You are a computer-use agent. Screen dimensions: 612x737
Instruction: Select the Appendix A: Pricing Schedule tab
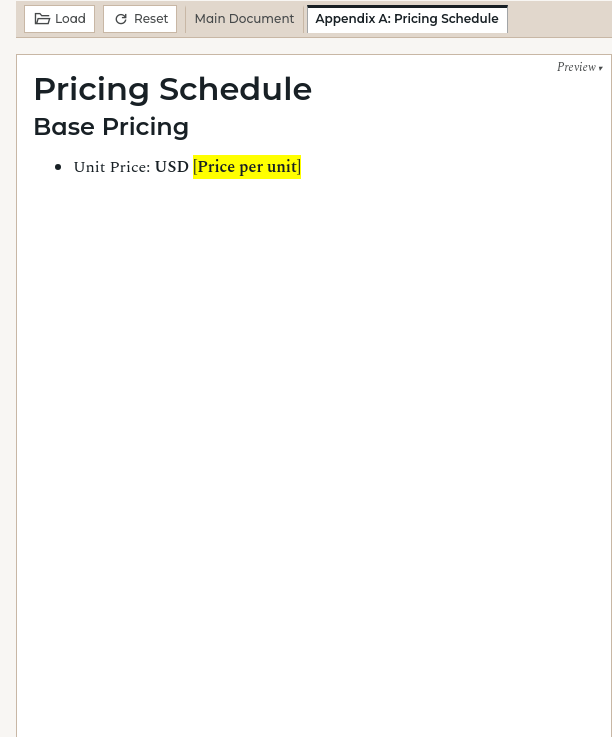407,19
